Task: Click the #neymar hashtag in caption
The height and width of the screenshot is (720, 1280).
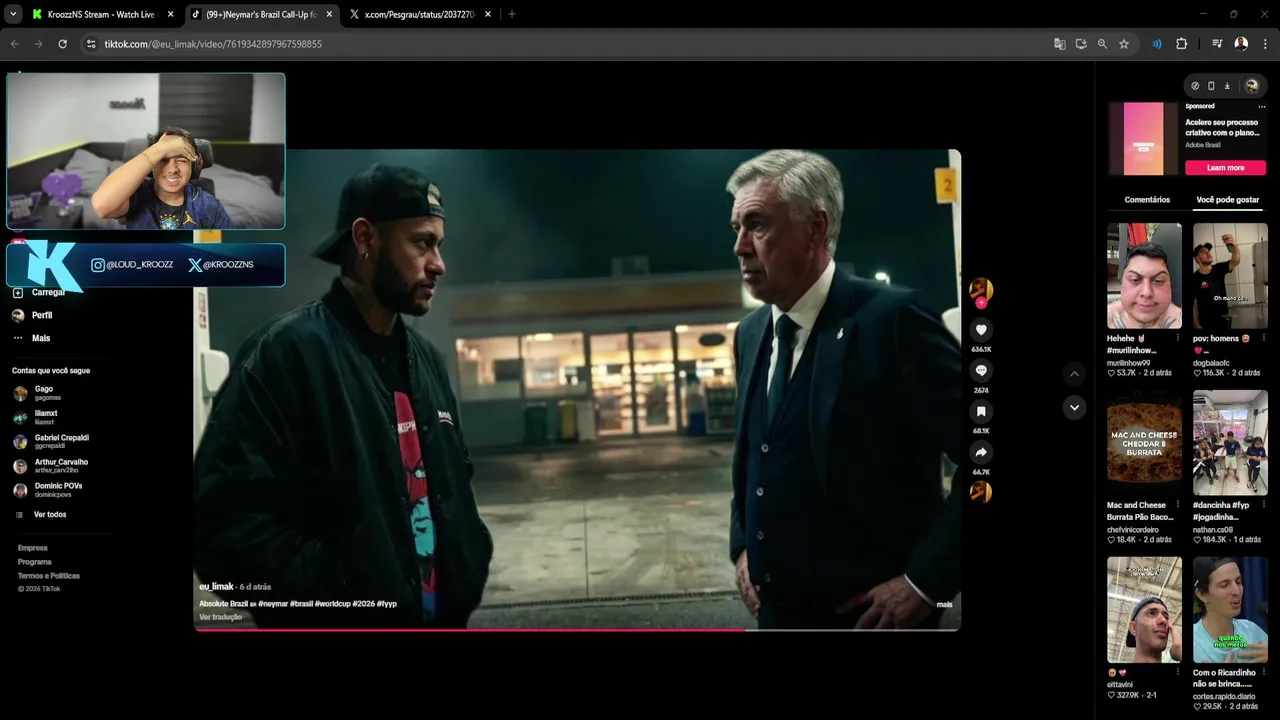Action: coord(273,604)
